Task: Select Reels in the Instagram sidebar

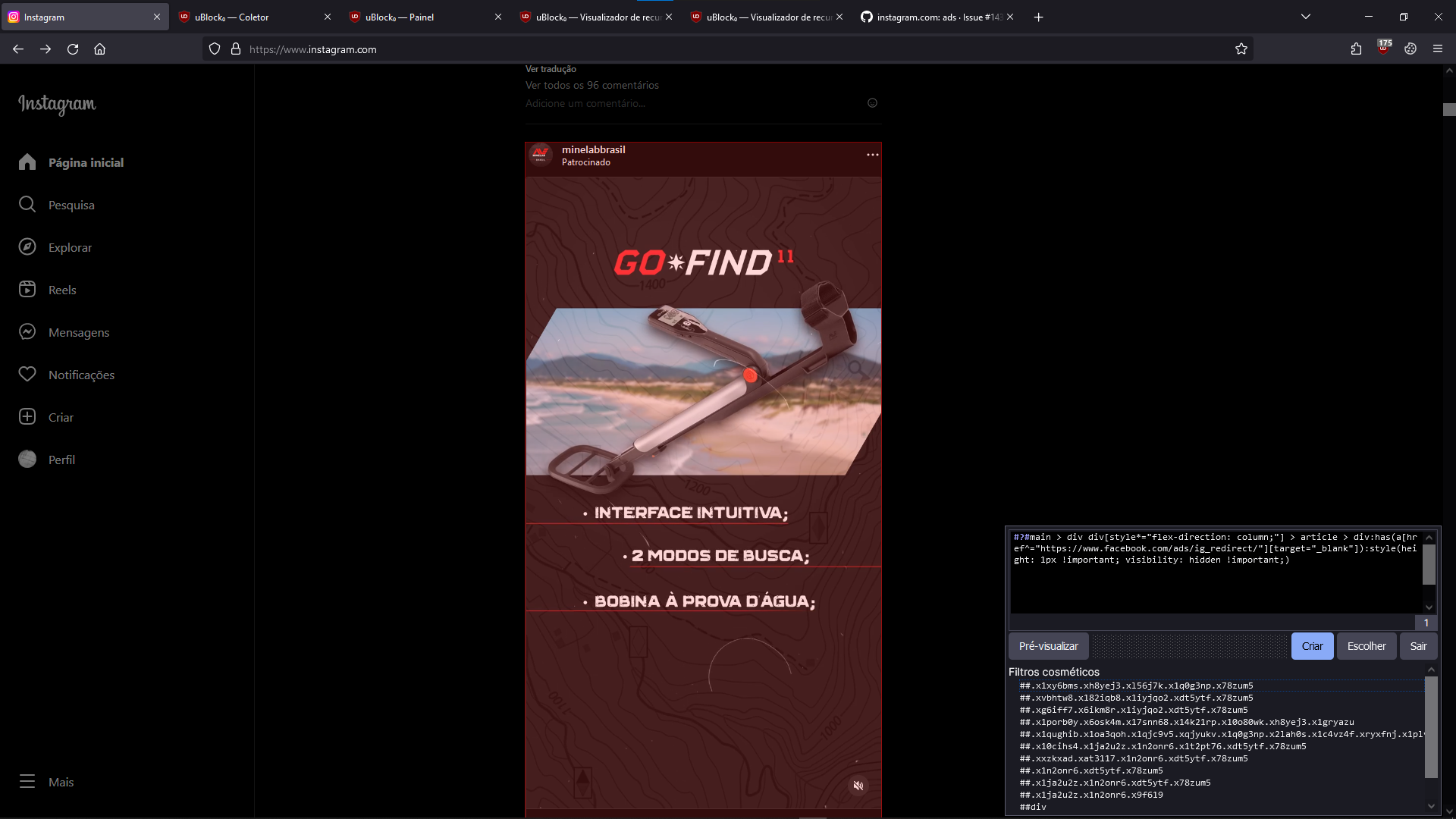Action: (61, 290)
